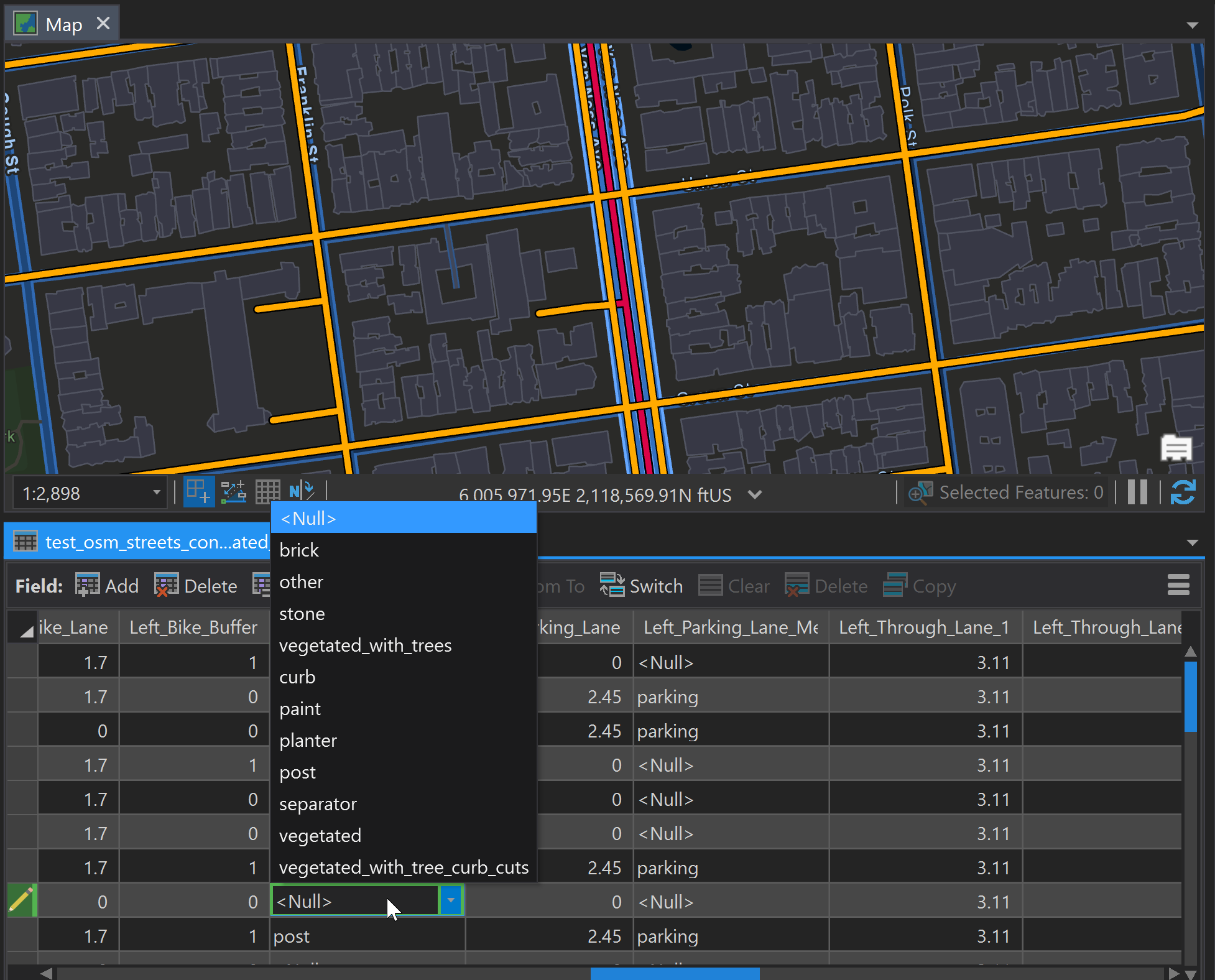Screen dimensions: 1215x980
Task: Toggle the north arrow navigation control
Action: (x=302, y=491)
